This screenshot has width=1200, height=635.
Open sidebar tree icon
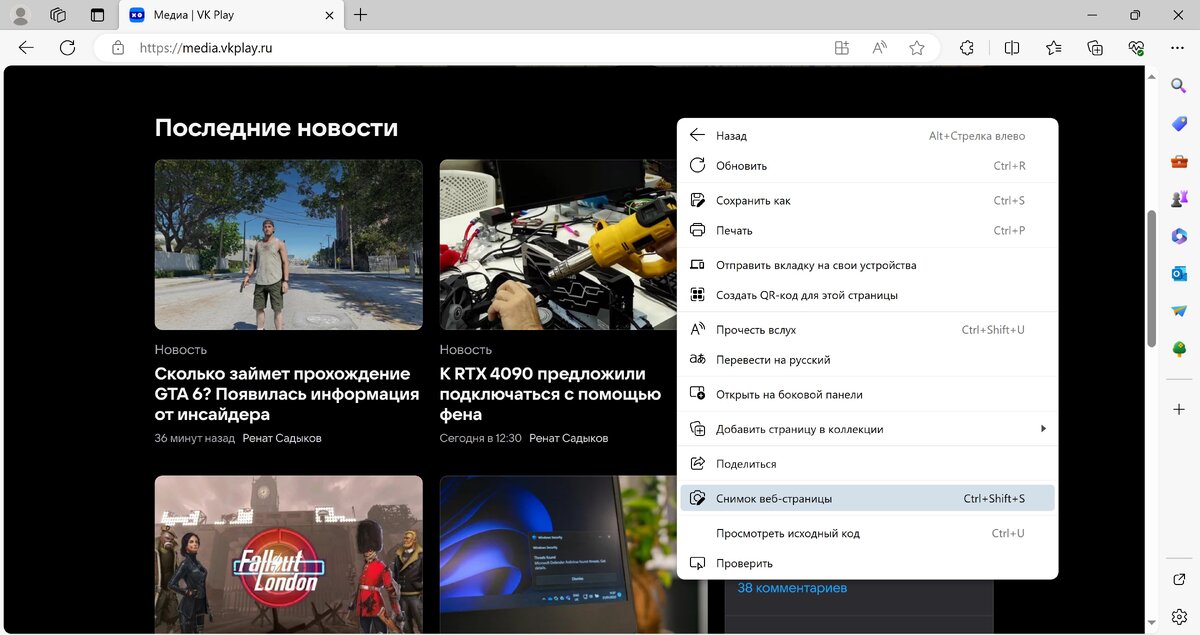1179,348
